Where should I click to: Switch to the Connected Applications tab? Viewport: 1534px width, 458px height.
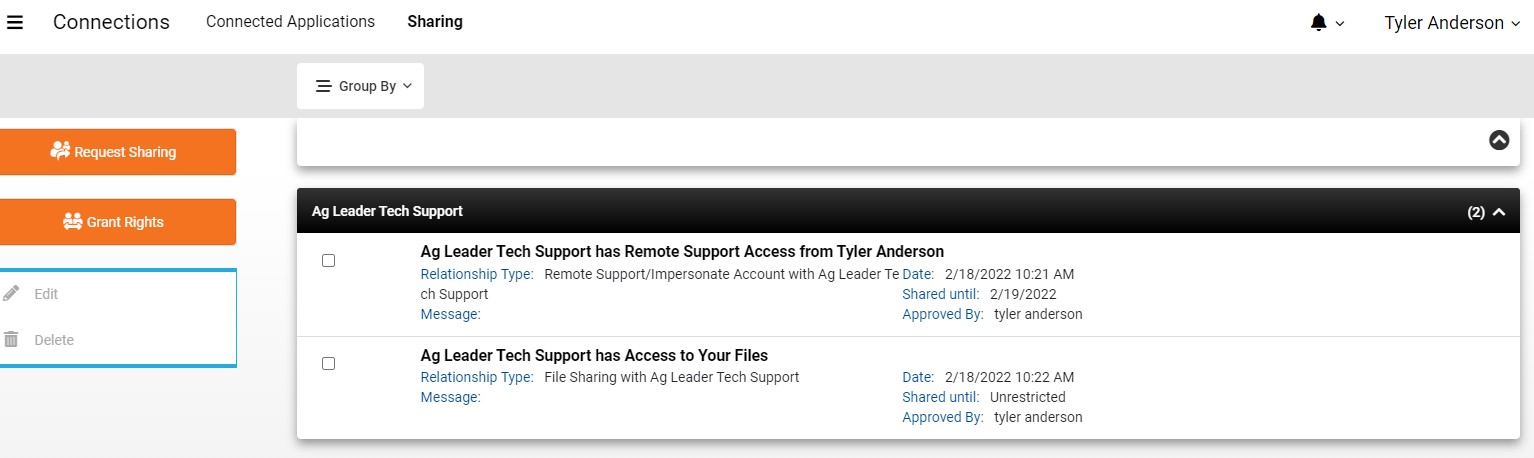point(290,21)
